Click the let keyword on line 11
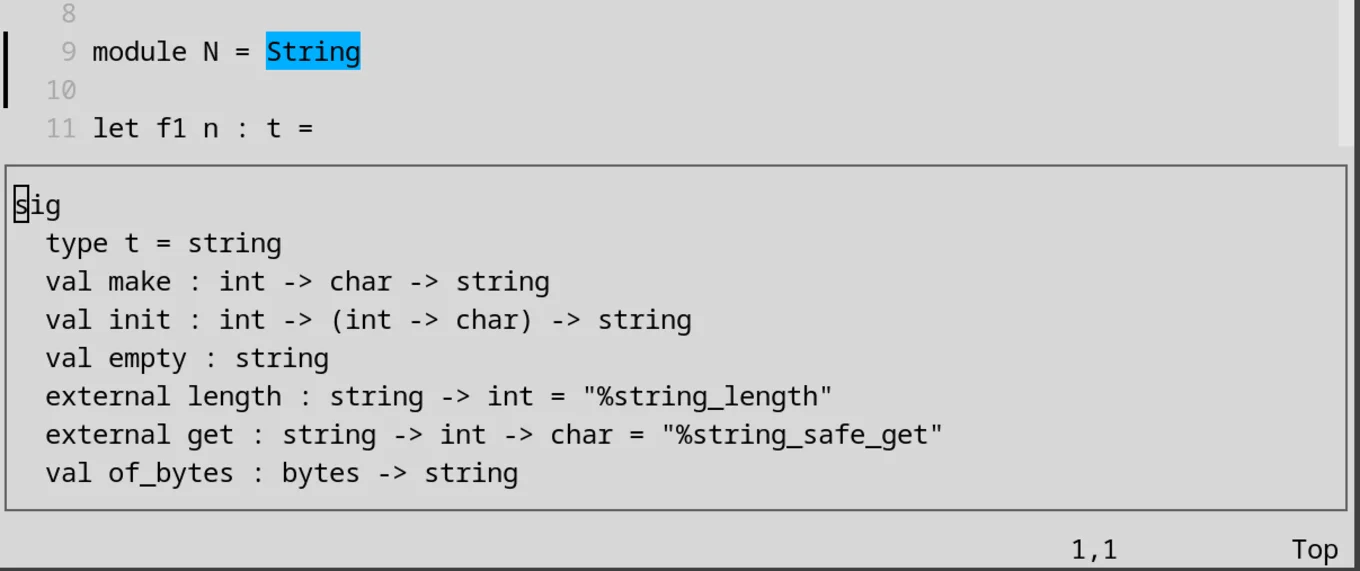 coord(116,128)
